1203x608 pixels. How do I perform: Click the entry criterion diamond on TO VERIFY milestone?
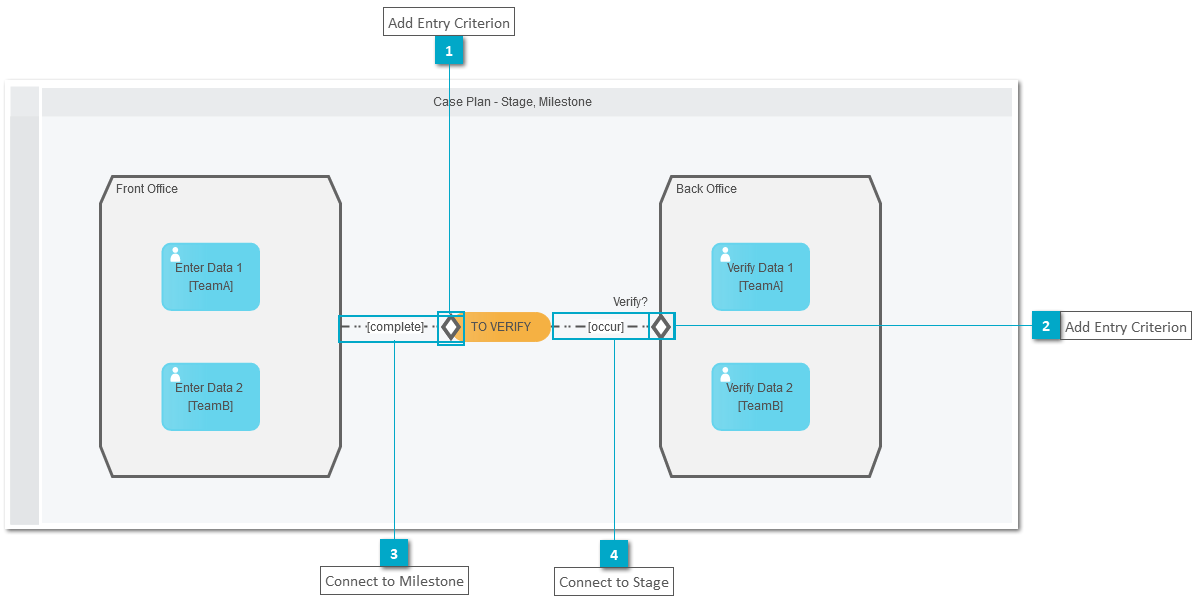click(451, 327)
